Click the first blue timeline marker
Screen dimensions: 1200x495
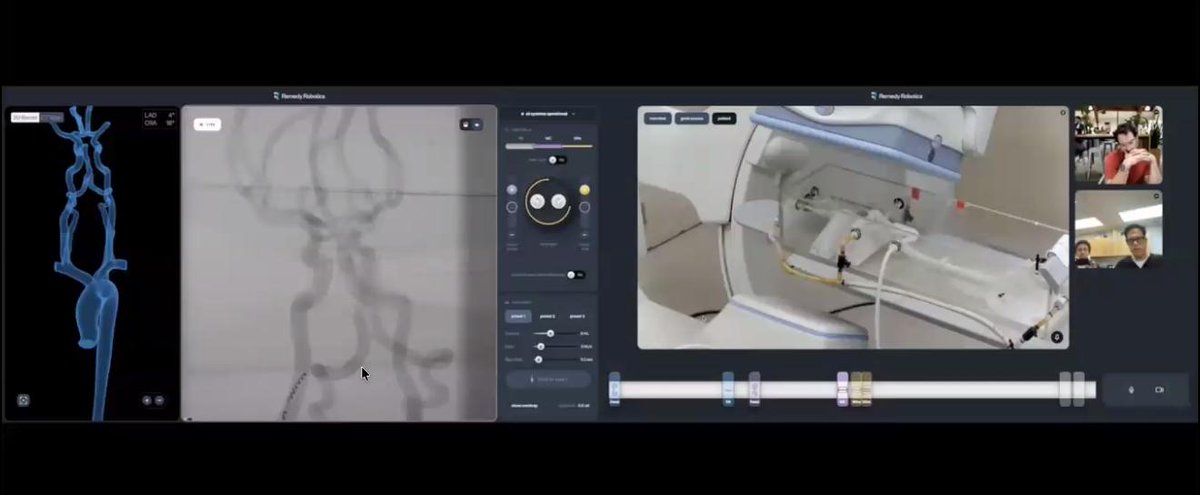(615, 388)
